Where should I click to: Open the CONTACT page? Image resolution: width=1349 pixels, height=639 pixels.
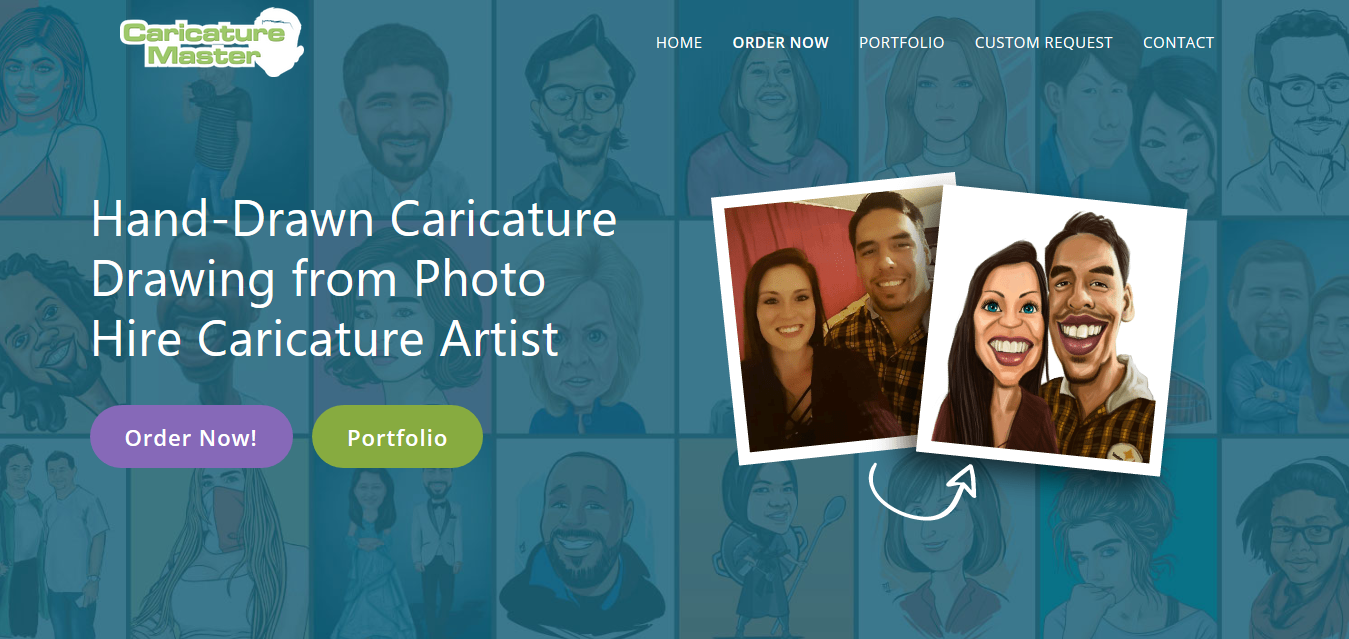pos(1178,43)
